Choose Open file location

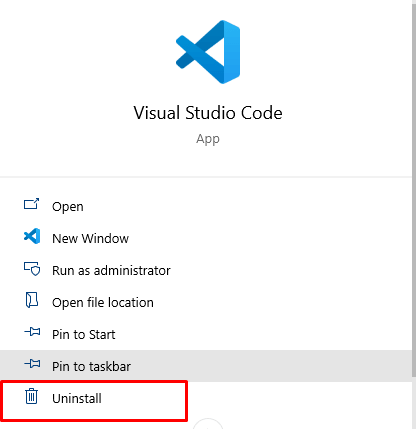tap(206, 302)
